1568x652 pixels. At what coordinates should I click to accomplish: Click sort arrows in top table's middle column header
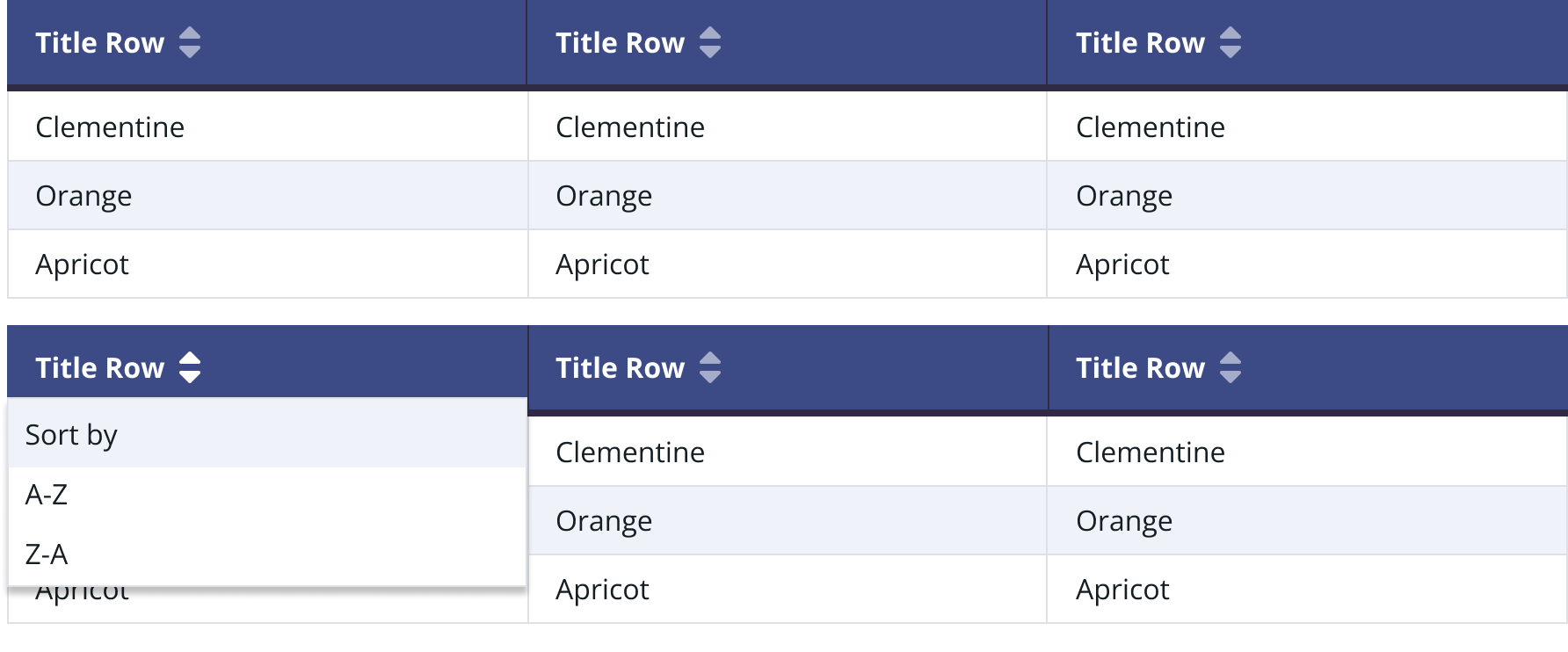coord(710,42)
